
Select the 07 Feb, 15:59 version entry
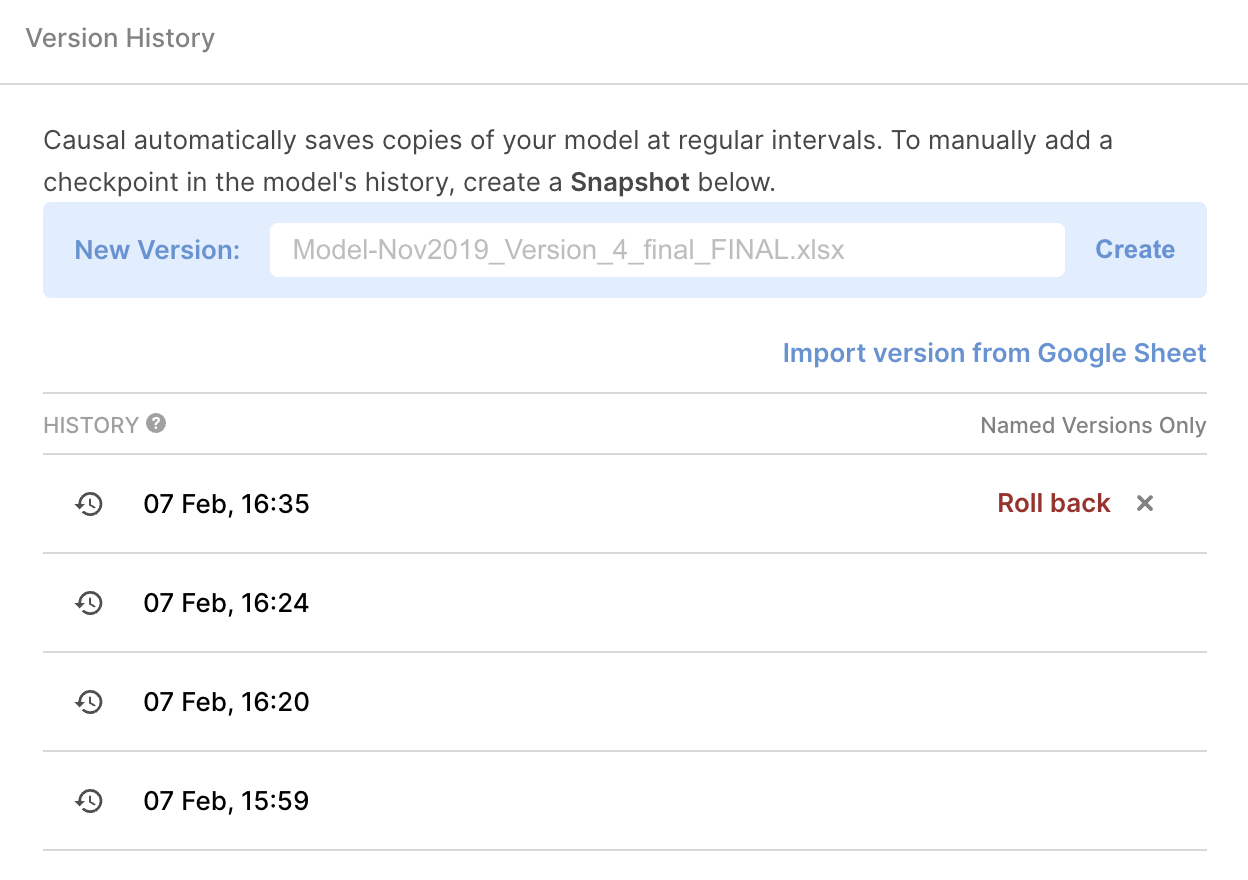[227, 801]
